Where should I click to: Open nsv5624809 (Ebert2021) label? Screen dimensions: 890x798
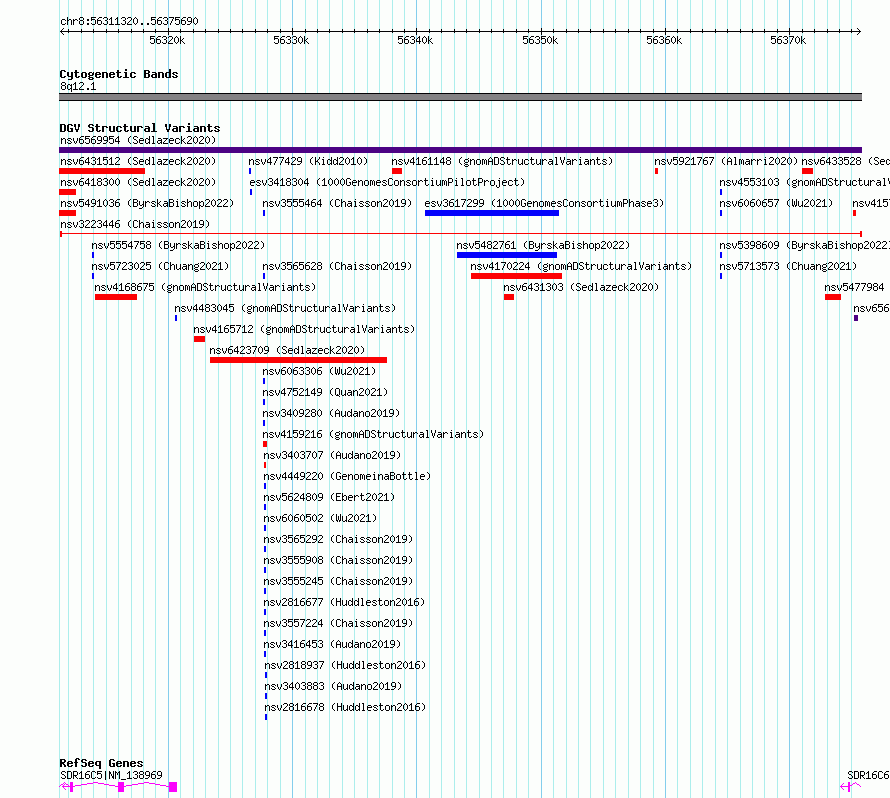click(329, 497)
